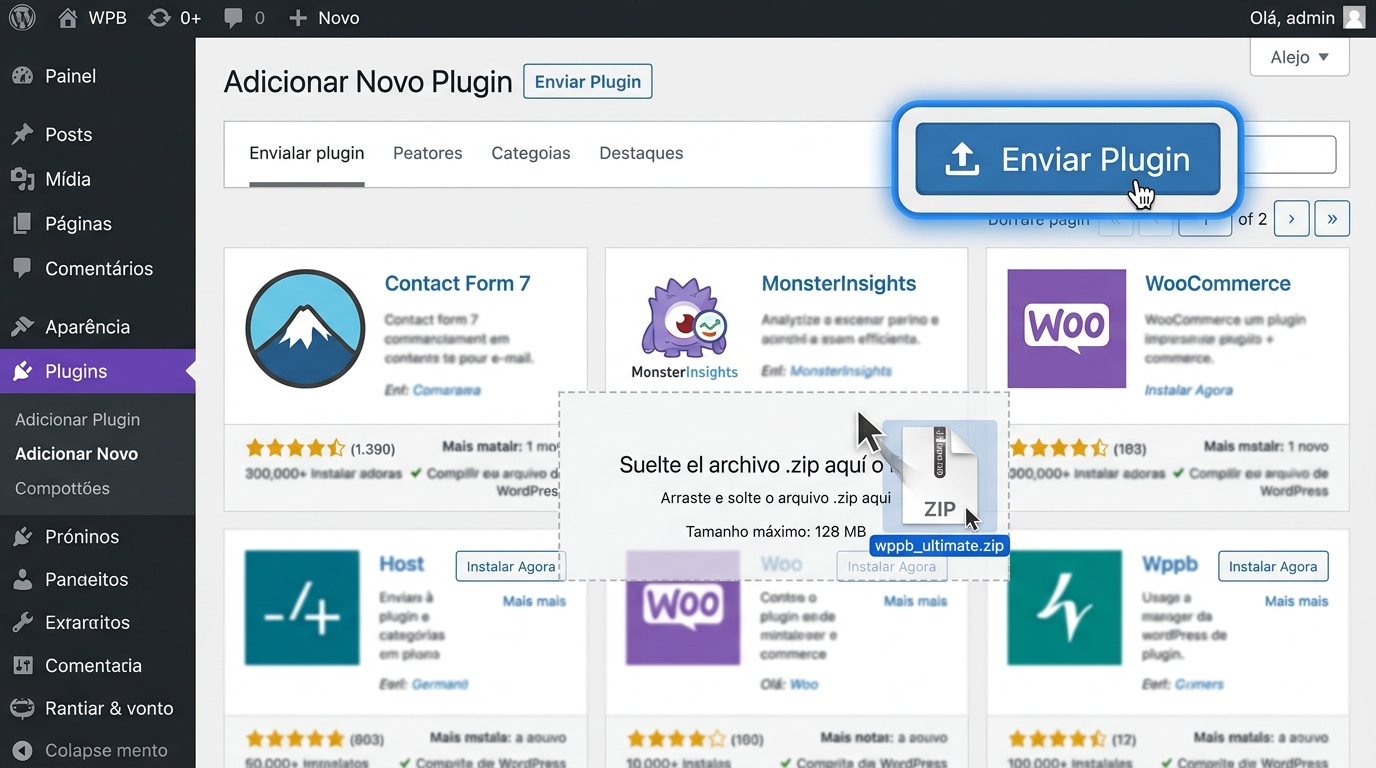Screen dimensions: 1376x768
Task: Expand the Alejo help dropdown
Action: [1299, 57]
